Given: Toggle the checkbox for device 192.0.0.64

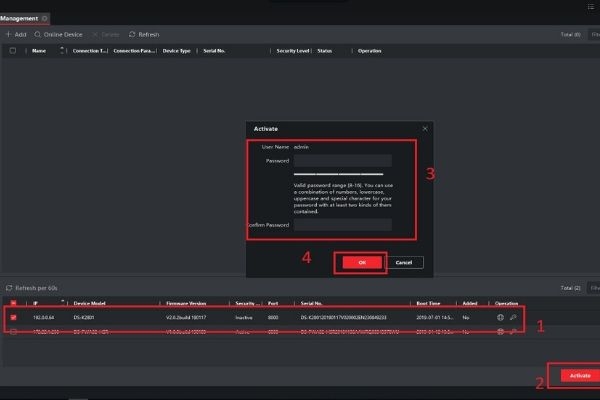Looking at the screenshot, I should (13, 318).
